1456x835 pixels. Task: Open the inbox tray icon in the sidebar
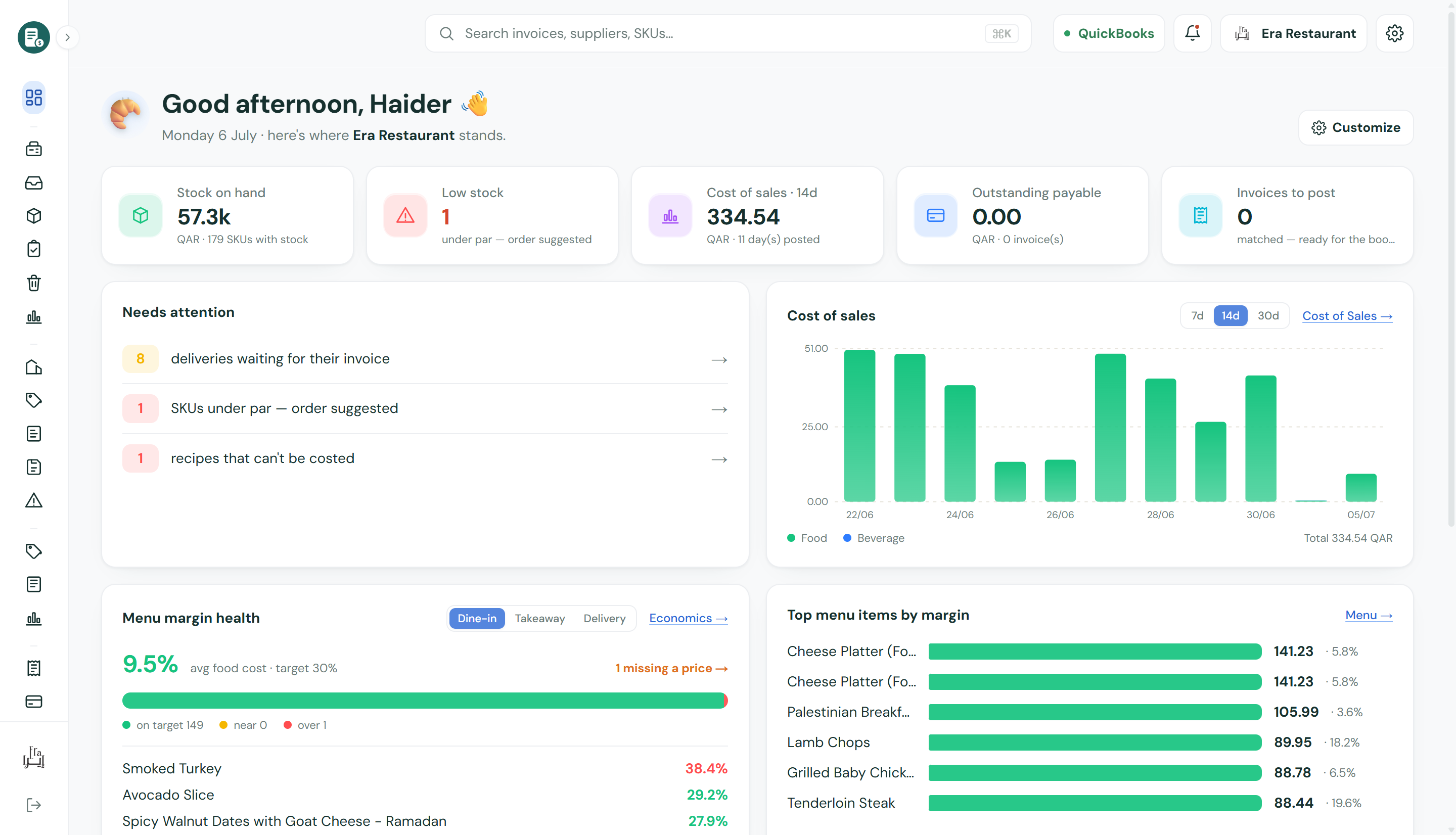[x=34, y=183]
